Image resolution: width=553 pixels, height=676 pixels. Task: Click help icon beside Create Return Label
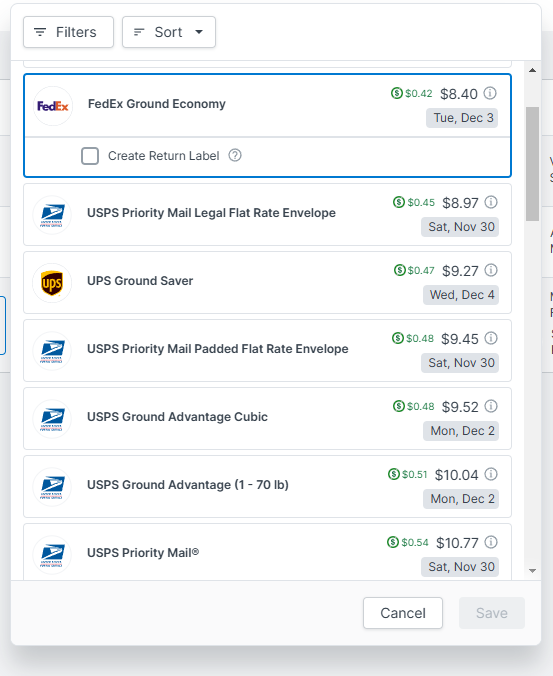point(235,155)
